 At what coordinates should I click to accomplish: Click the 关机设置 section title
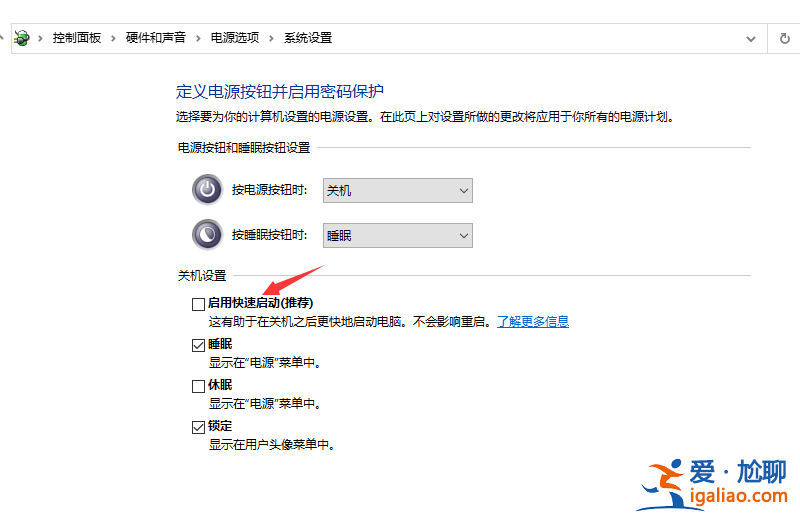pos(202,276)
